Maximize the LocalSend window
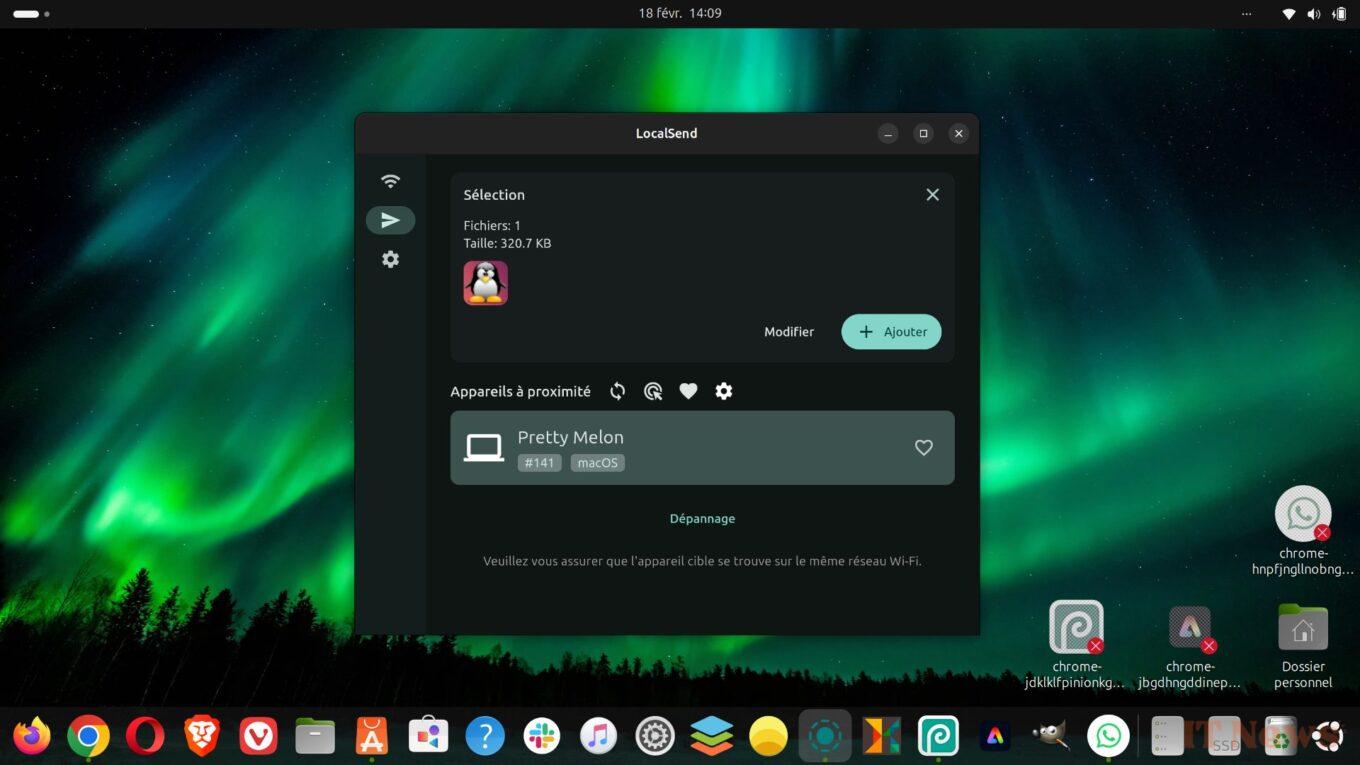This screenshot has width=1360, height=765. click(x=923, y=134)
